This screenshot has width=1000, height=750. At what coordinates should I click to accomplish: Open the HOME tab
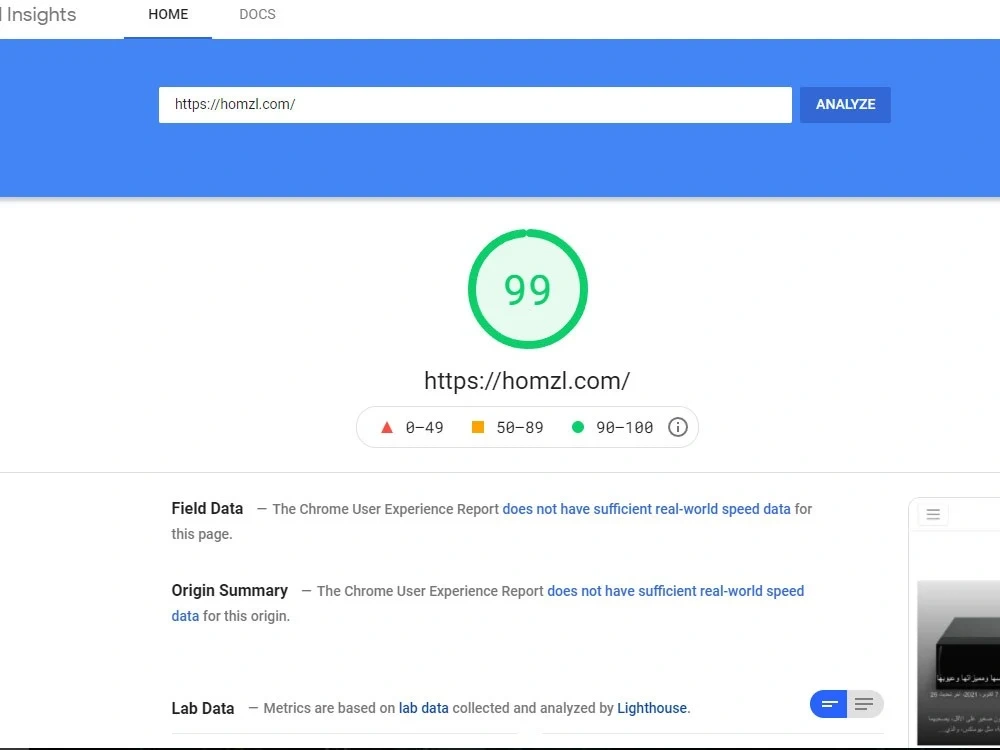point(168,15)
